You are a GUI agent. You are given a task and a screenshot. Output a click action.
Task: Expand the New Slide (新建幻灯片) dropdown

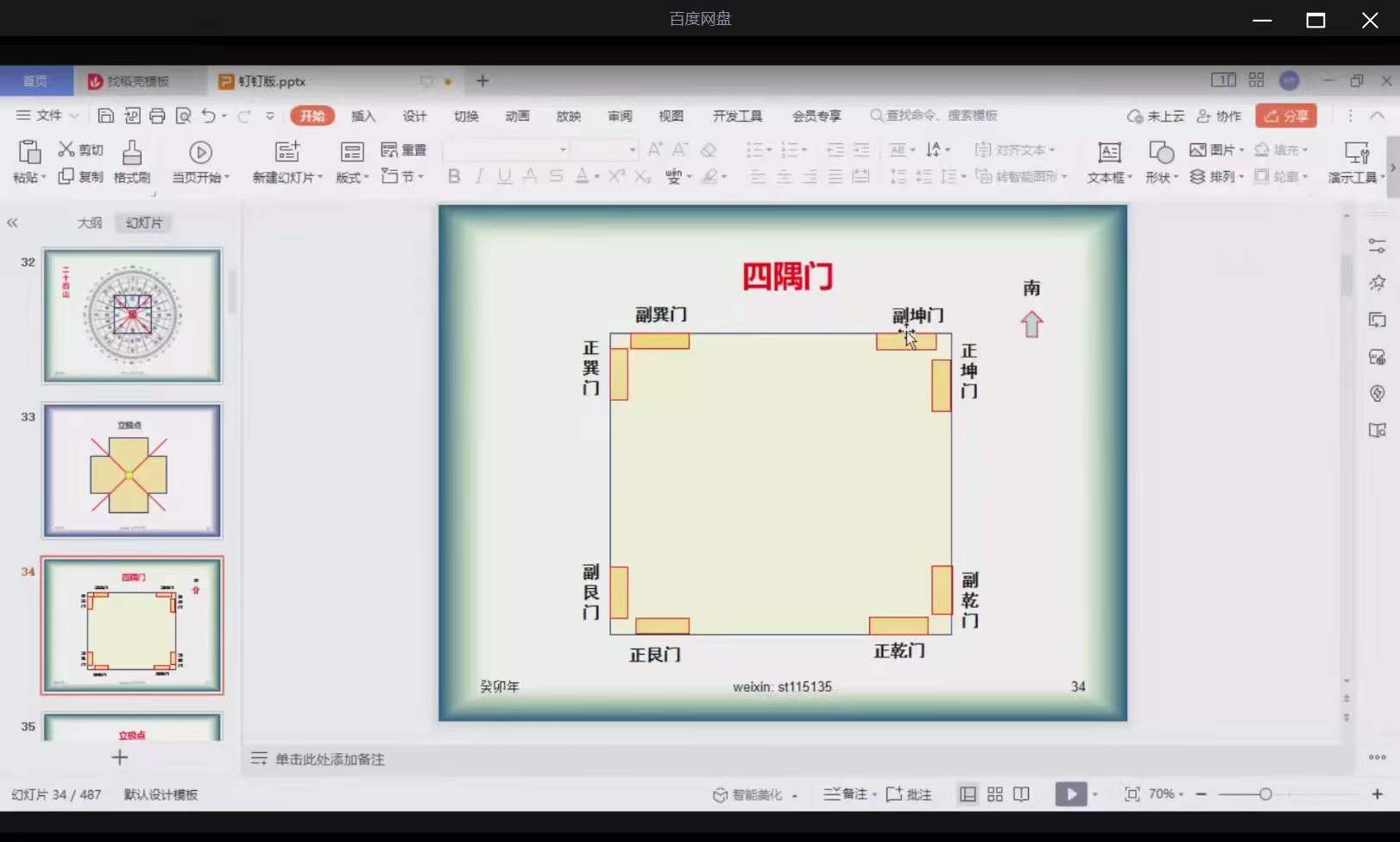[x=287, y=177]
